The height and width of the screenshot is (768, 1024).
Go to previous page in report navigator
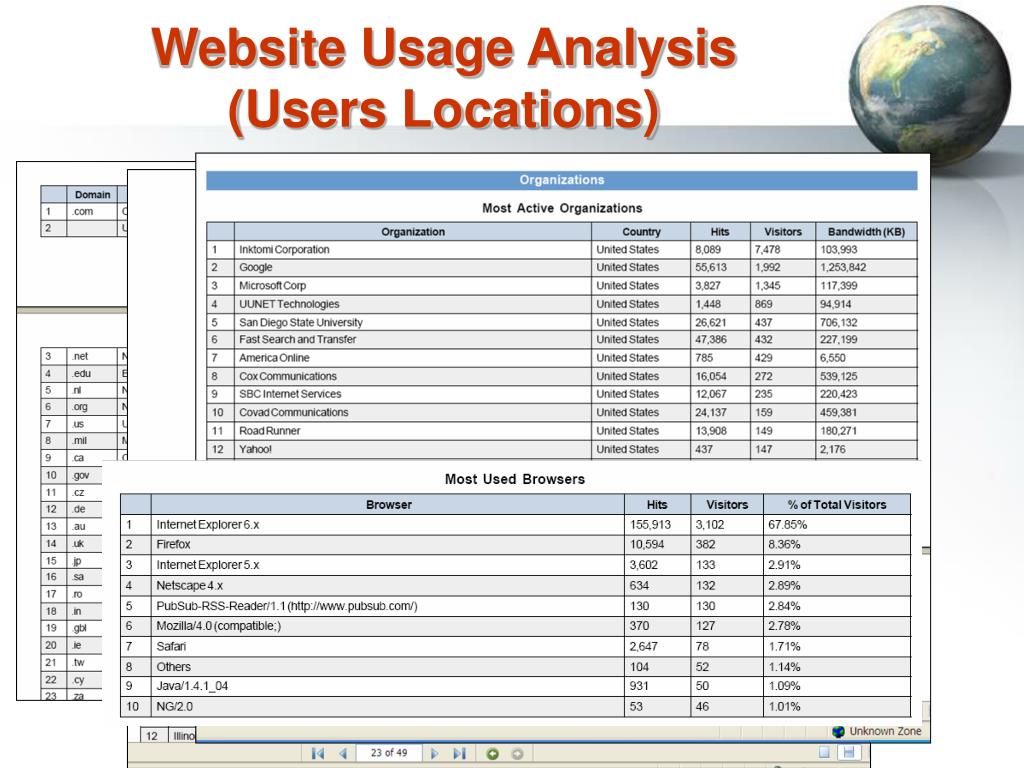point(342,753)
